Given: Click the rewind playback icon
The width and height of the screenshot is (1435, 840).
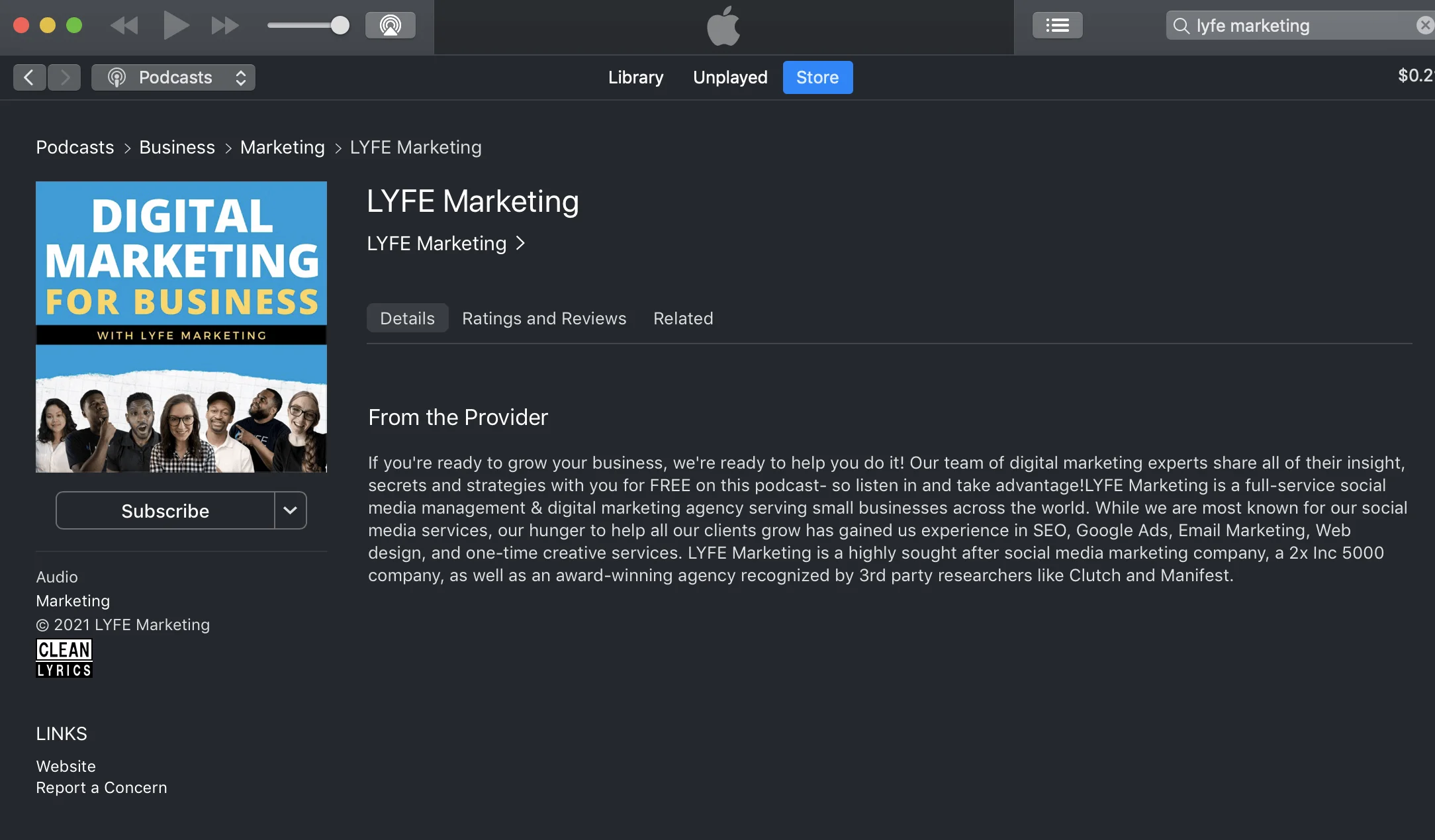Looking at the screenshot, I should click(x=124, y=25).
